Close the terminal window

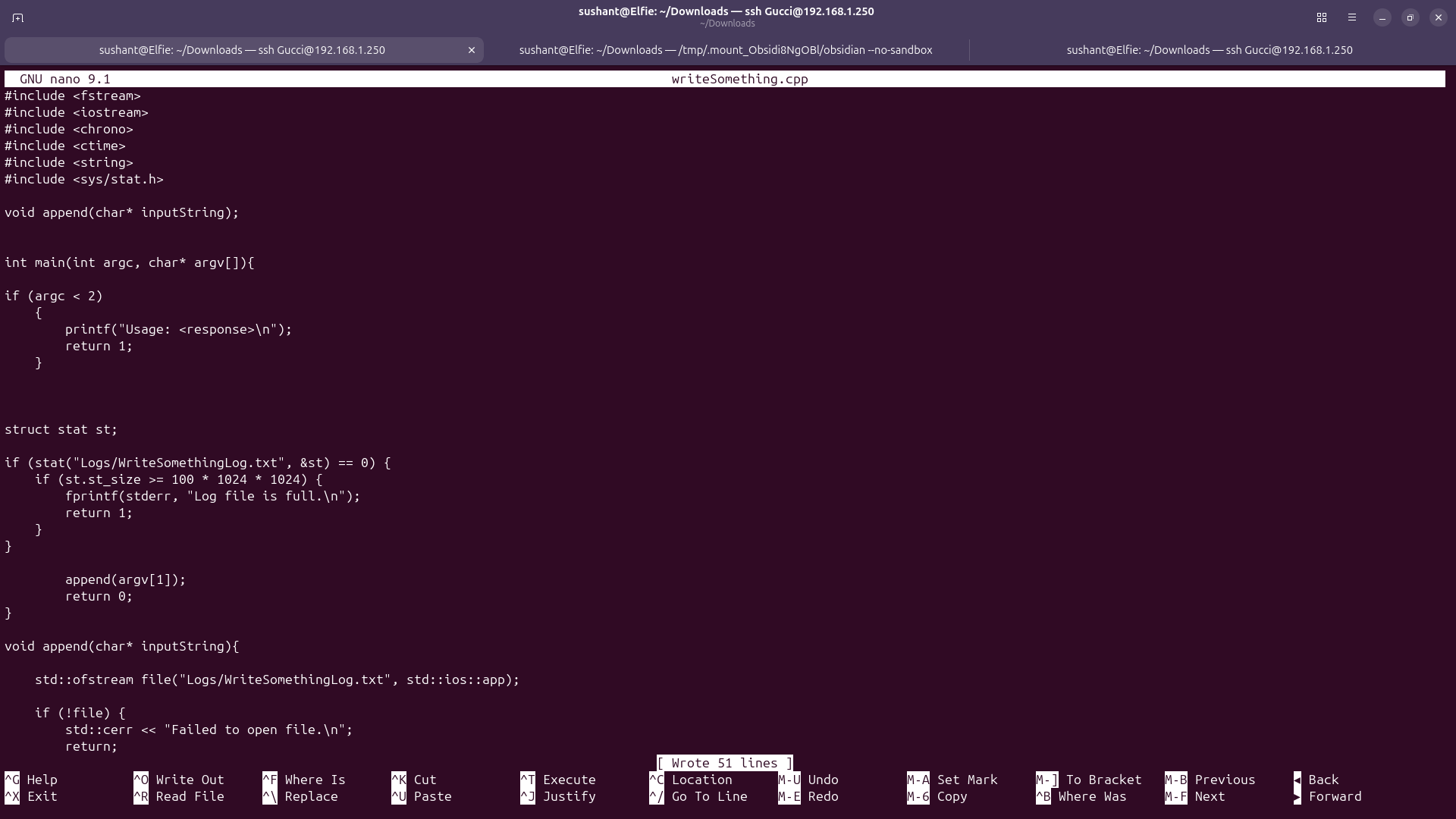click(1439, 17)
